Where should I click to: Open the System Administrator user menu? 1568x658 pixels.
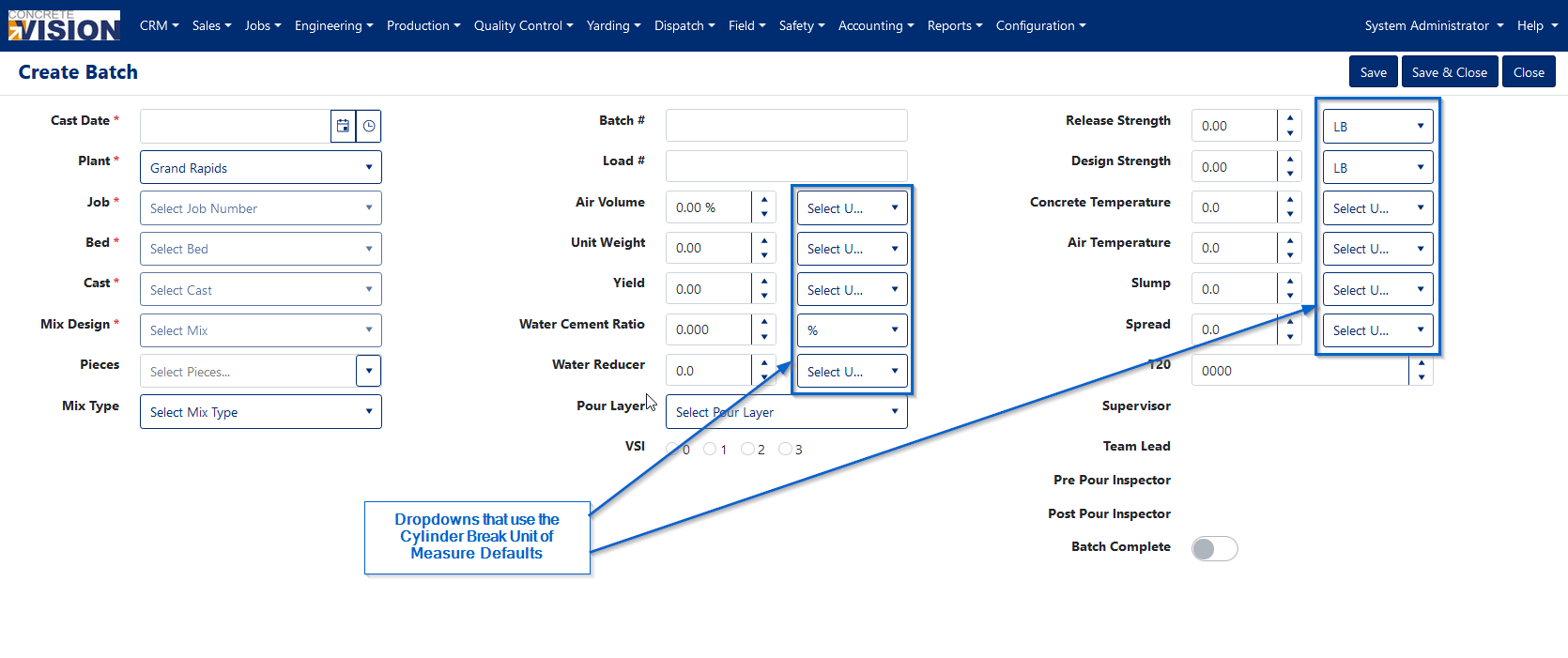tap(1434, 25)
